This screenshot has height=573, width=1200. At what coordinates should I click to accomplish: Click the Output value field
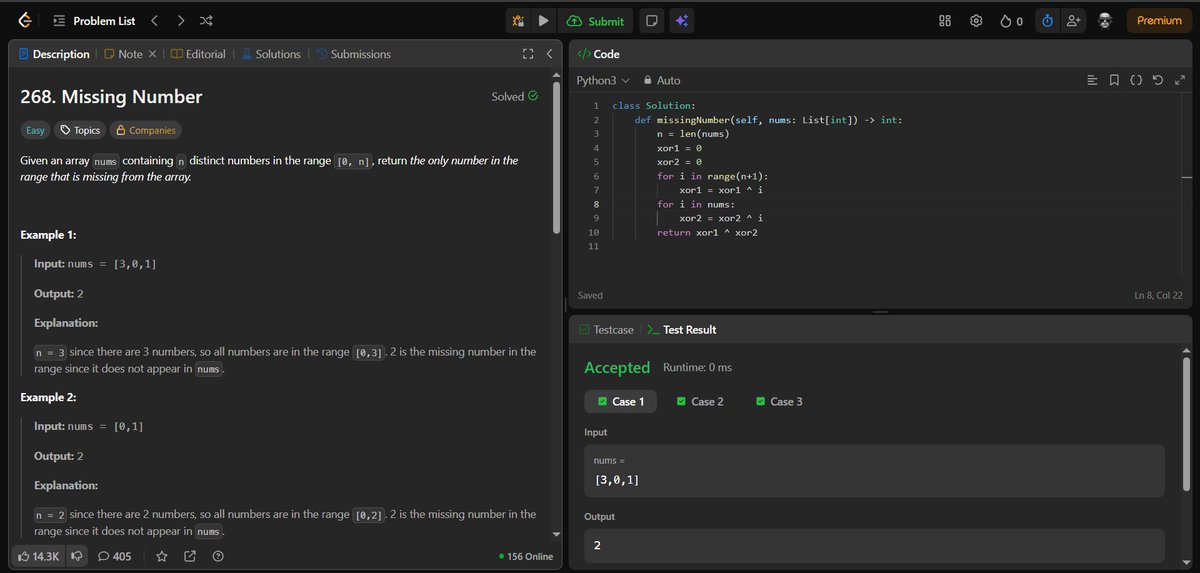874,545
